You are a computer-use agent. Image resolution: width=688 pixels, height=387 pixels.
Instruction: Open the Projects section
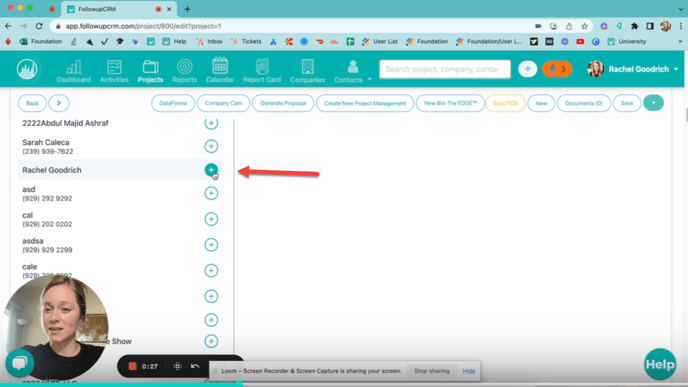pyautogui.click(x=150, y=71)
